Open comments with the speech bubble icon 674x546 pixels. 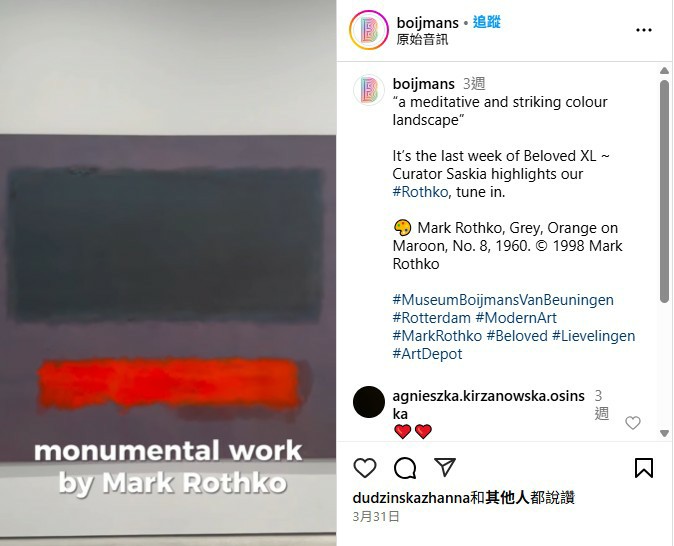405,468
